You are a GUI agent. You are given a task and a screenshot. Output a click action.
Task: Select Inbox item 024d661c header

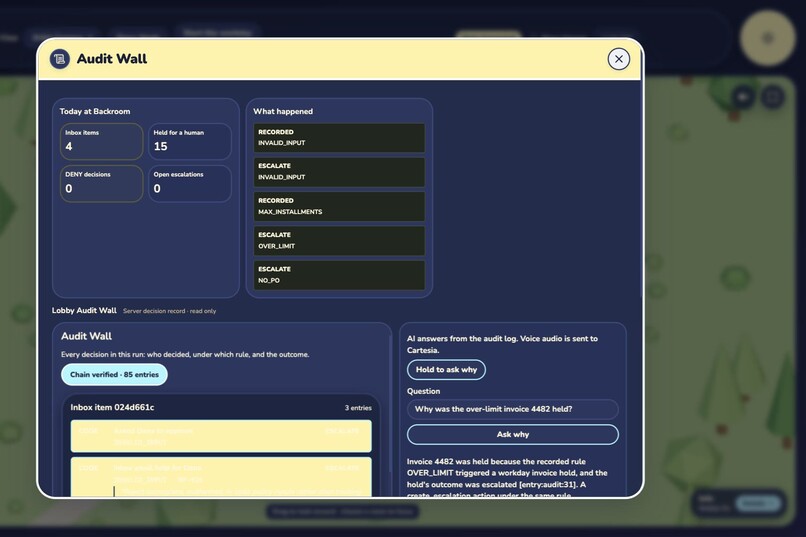pyautogui.click(x=112, y=408)
